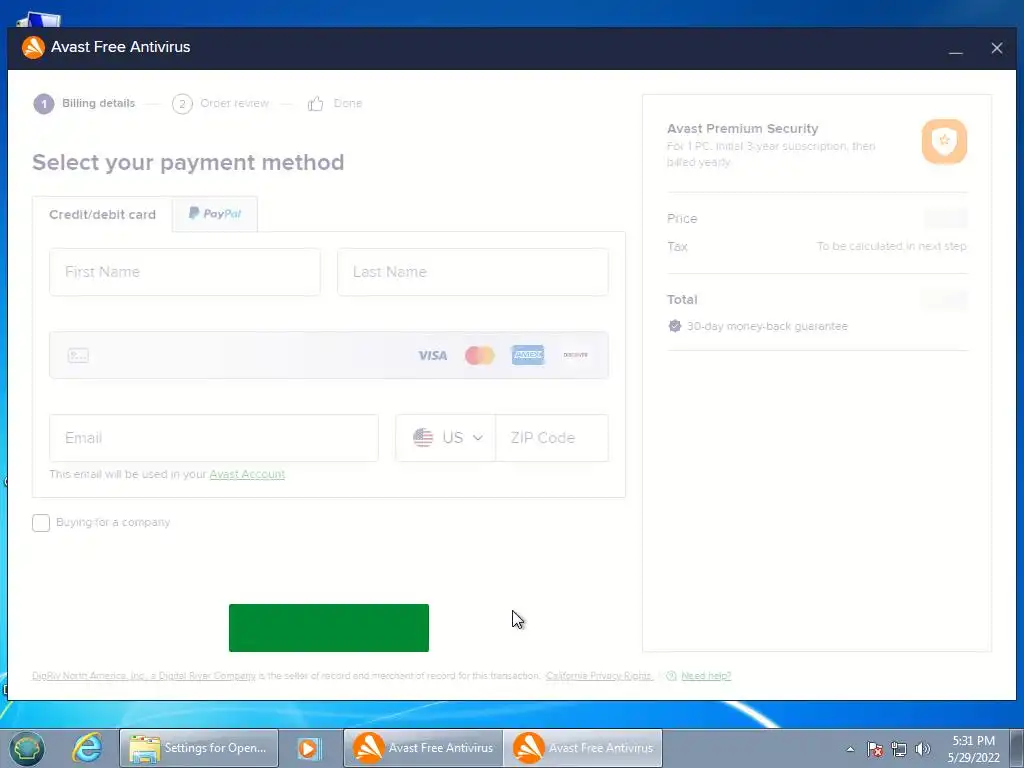This screenshot has width=1024, height=768.
Task: Click the network tray icon
Action: [x=899, y=749]
